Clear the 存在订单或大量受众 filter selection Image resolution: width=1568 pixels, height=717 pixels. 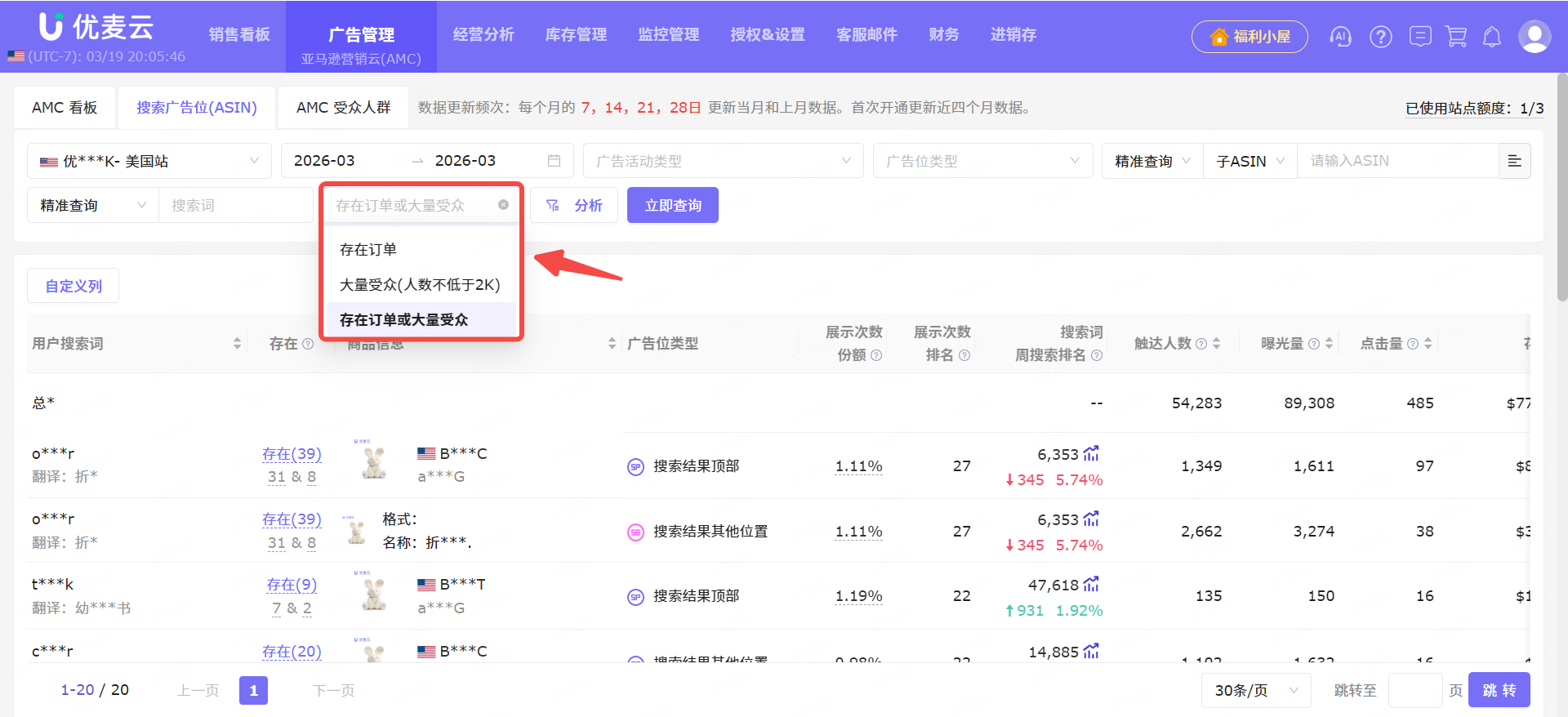click(503, 205)
